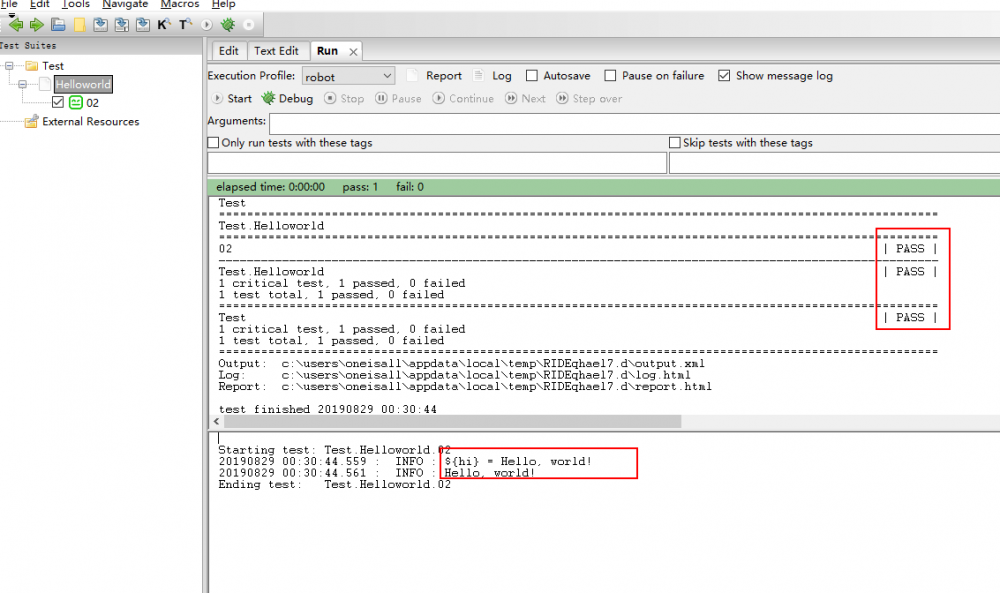This screenshot has width=1000, height=593.
Task: Click the third save-style toolbar icon
Action: (143, 25)
